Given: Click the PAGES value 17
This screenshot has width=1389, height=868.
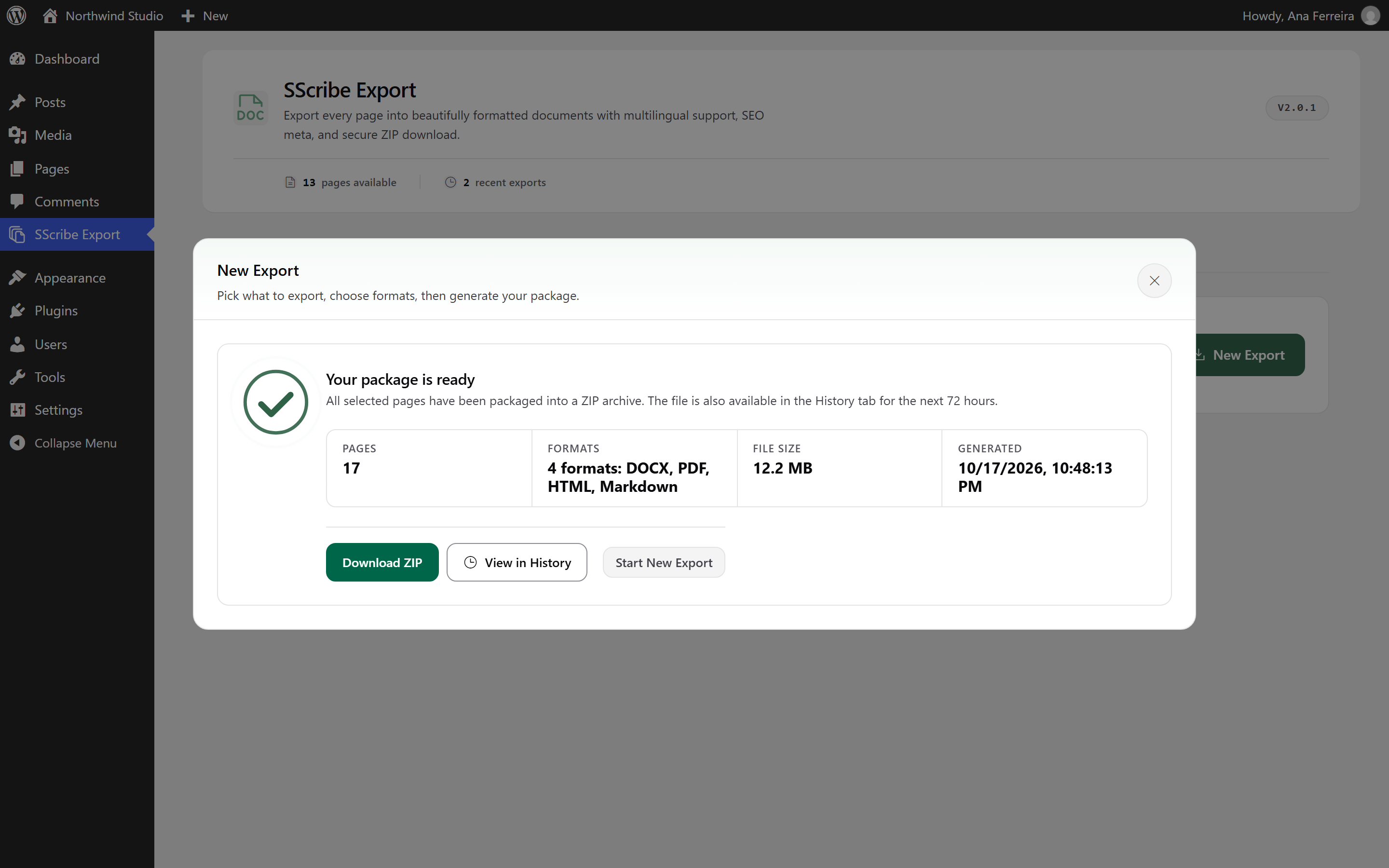Looking at the screenshot, I should [x=351, y=468].
